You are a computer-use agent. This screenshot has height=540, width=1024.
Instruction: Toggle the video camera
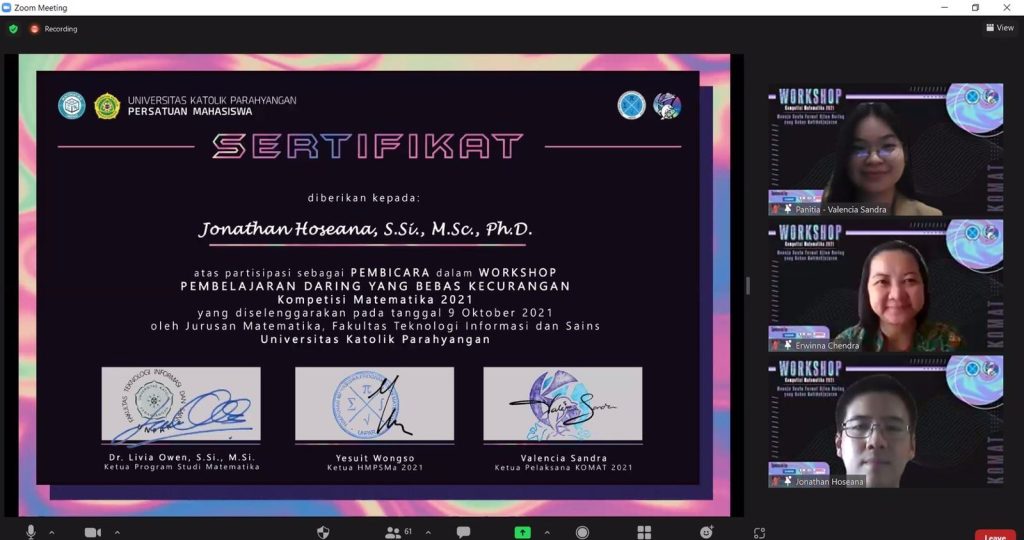pos(93,532)
